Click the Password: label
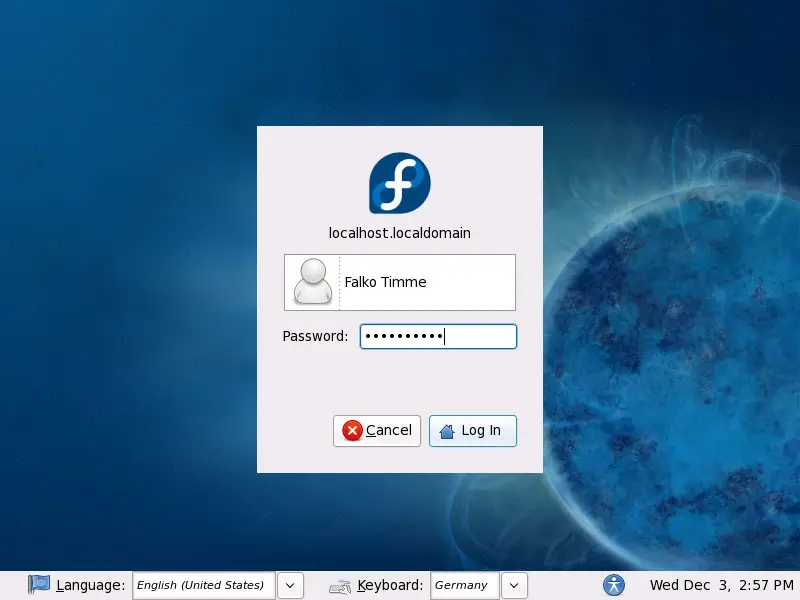The image size is (800, 600). [x=315, y=336]
